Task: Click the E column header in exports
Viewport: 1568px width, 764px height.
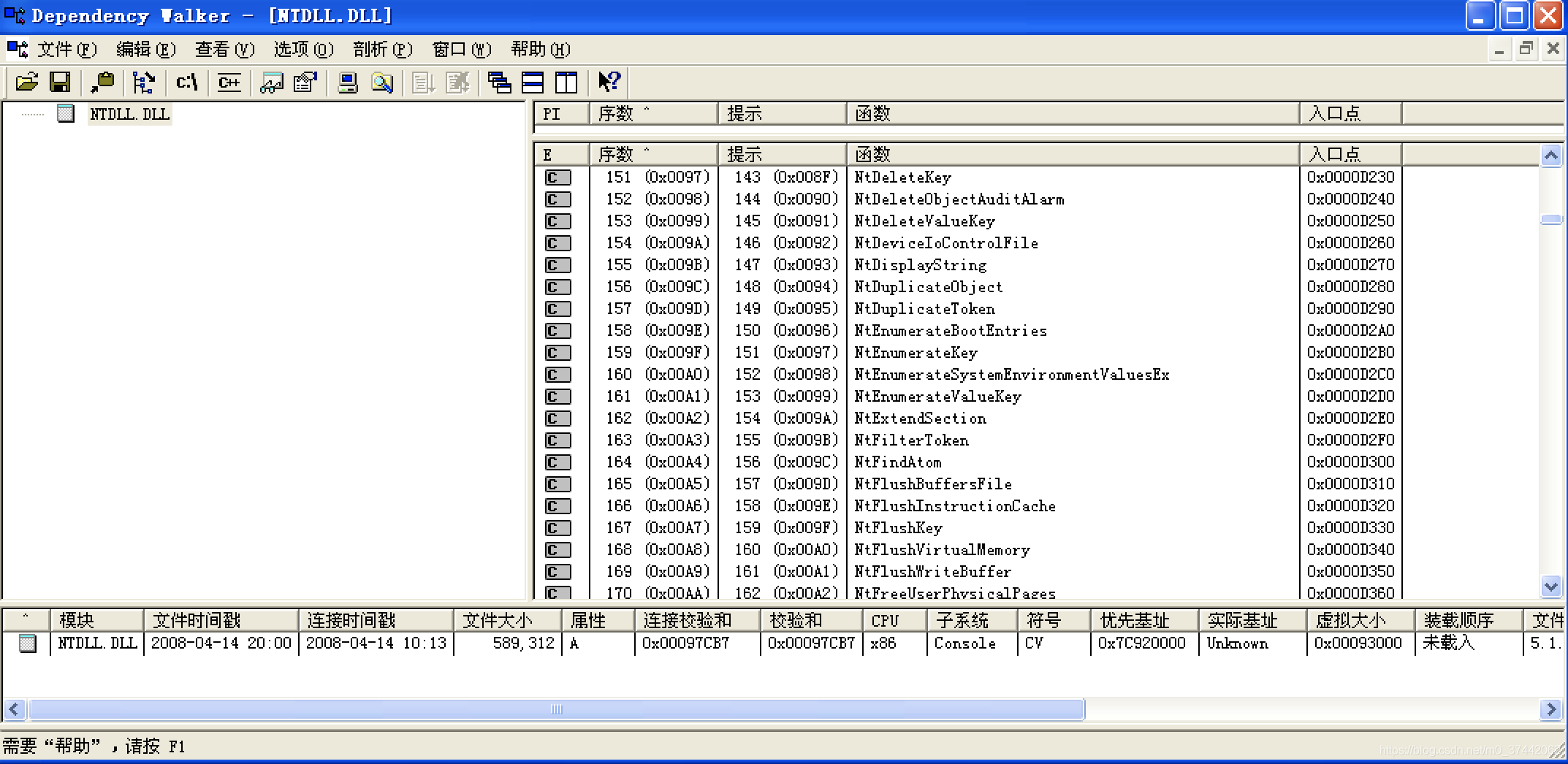Action: 562,154
